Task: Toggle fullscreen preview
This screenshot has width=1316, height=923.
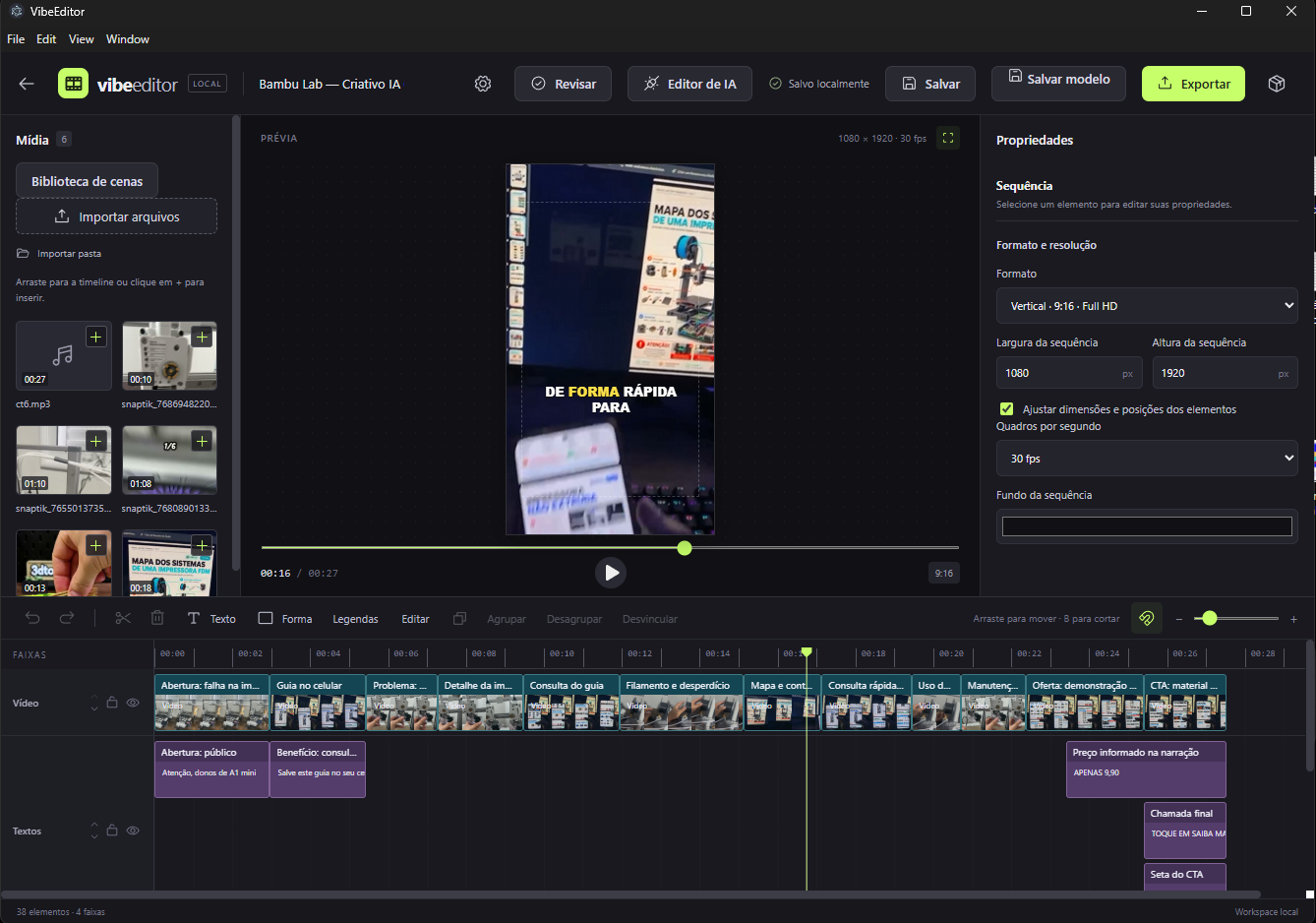Action: [948, 138]
